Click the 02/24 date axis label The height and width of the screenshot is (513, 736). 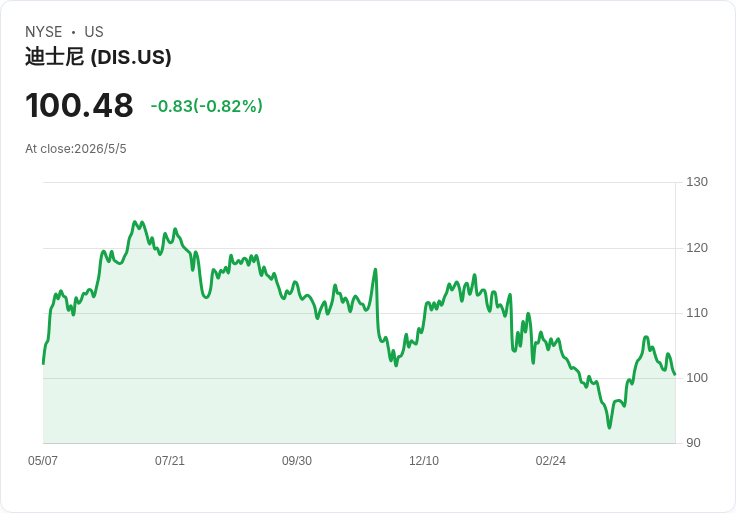(551, 460)
